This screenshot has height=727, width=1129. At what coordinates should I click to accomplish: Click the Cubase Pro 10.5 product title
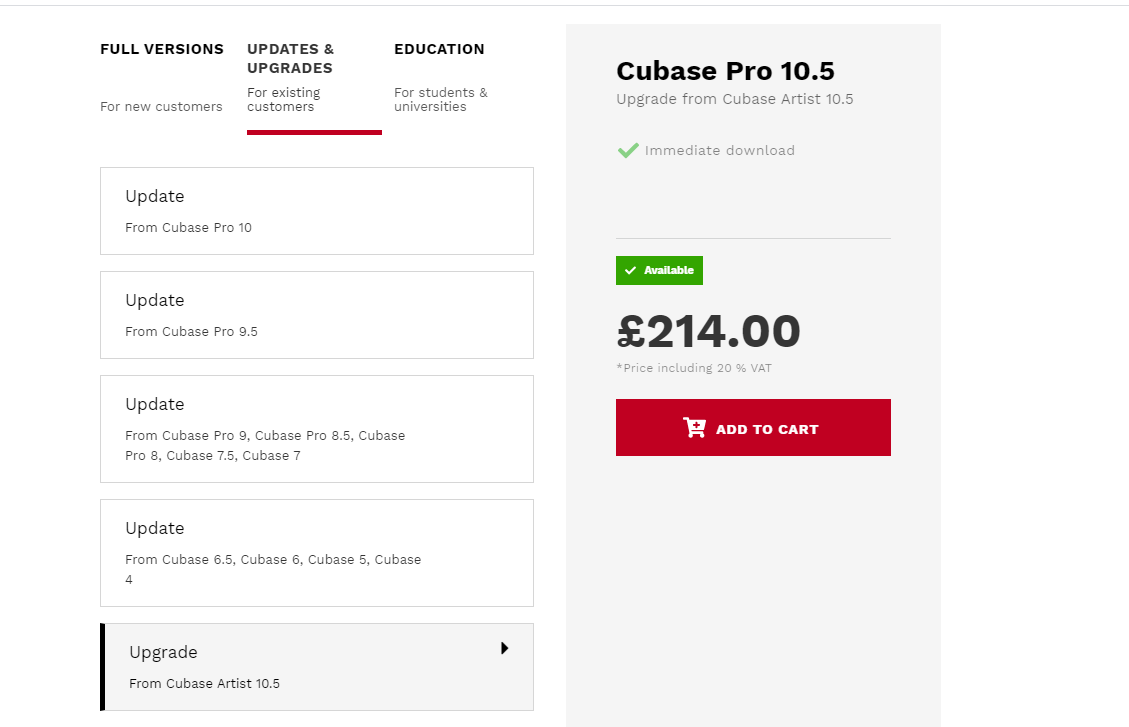coord(725,71)
